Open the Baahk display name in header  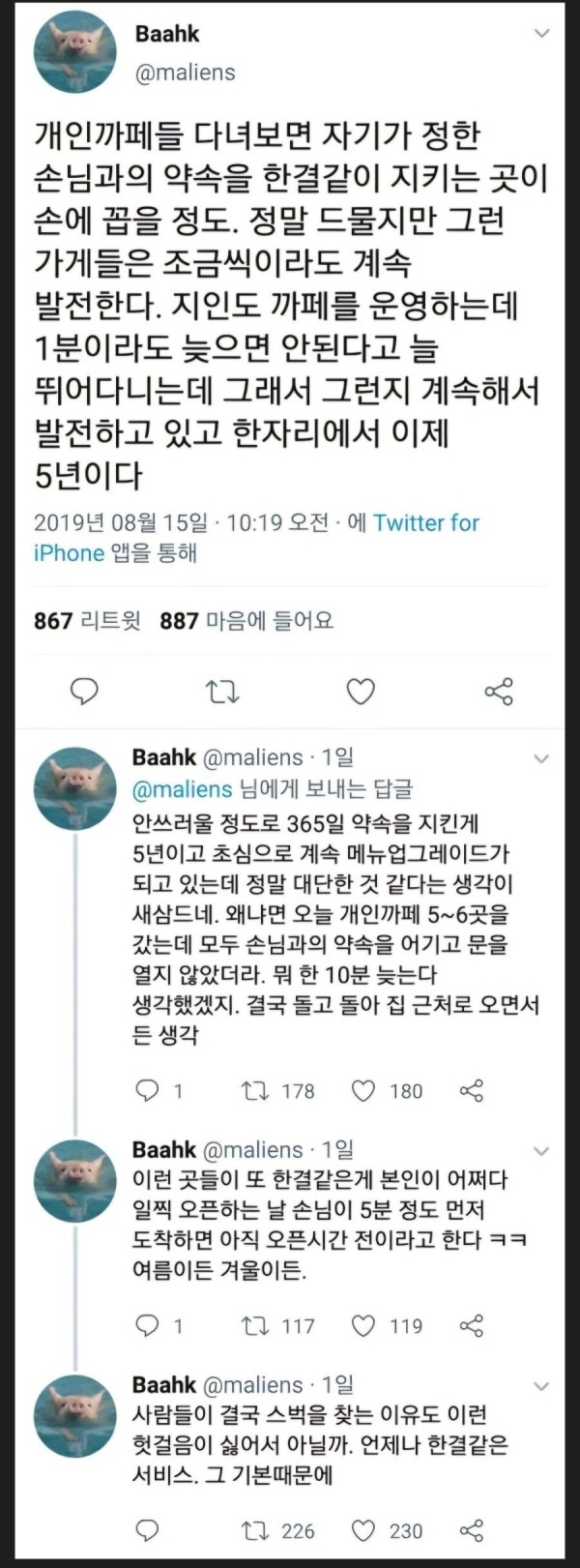(166, 34)
